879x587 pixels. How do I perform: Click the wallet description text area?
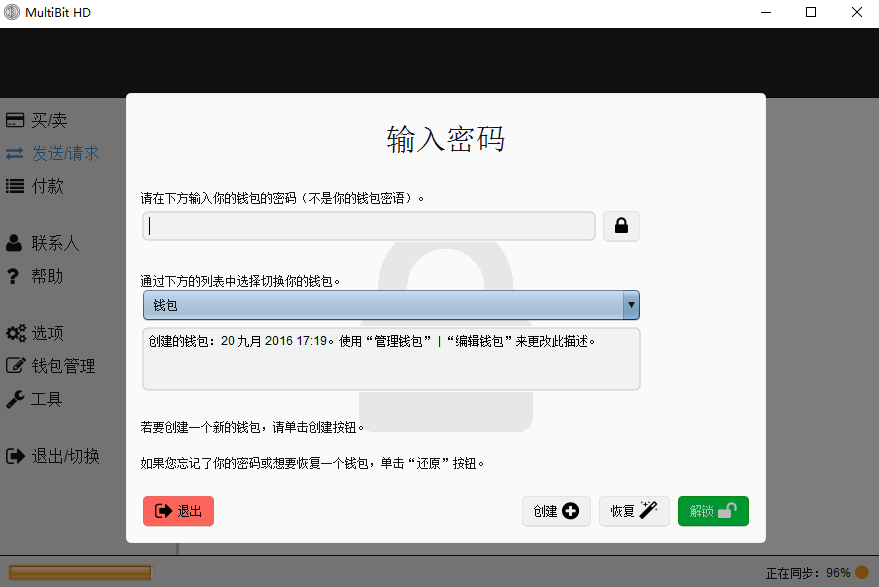pyautogui.click(x=391, y=359)
